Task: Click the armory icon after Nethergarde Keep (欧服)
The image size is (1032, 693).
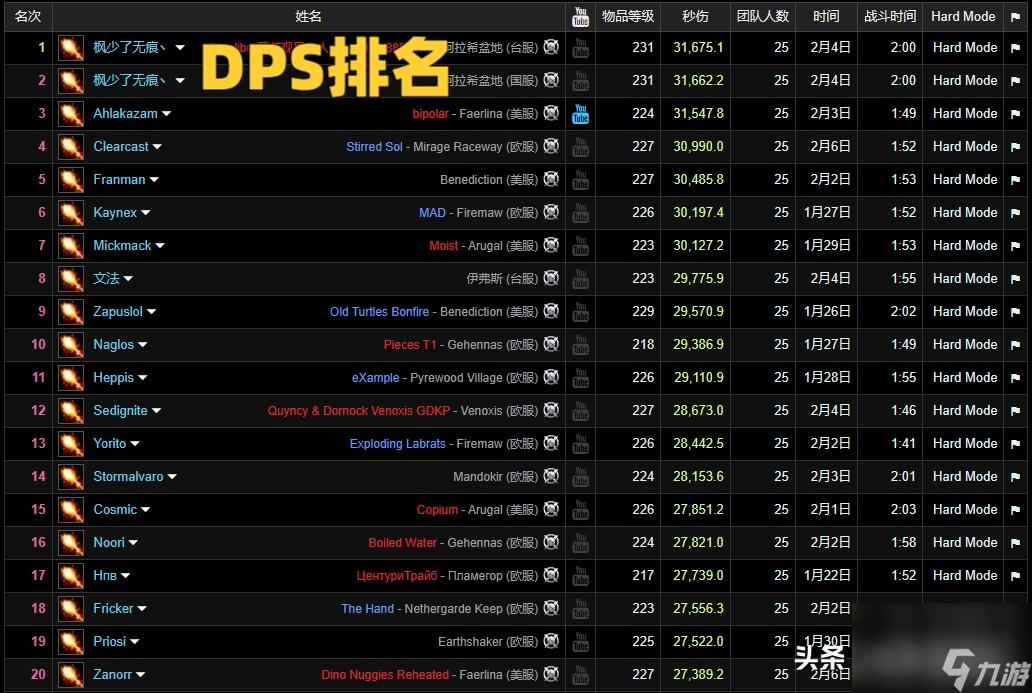Action: tap(552, 608)
